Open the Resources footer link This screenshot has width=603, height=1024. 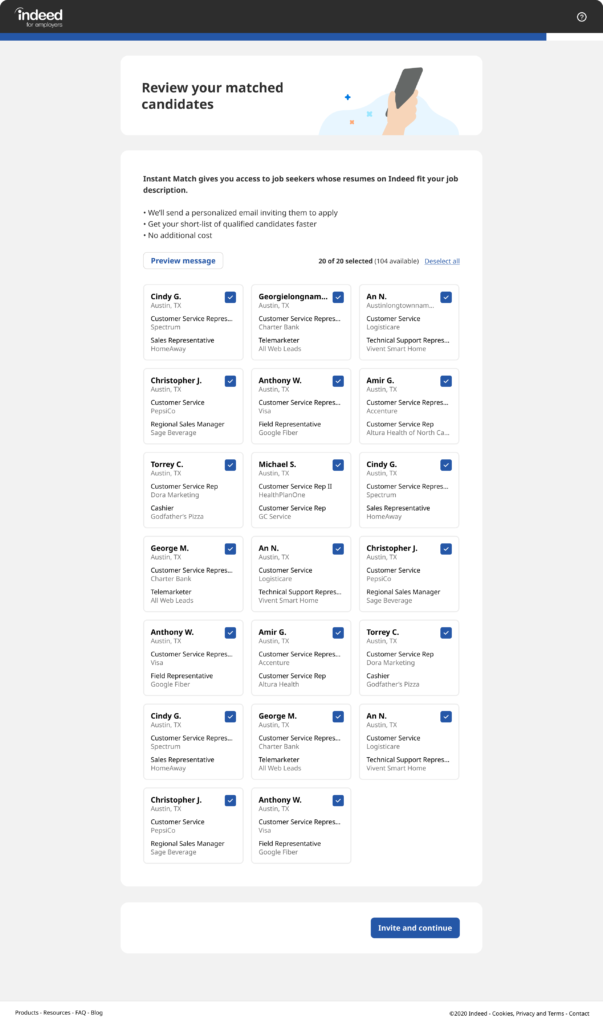click(x=57, y=1013)
